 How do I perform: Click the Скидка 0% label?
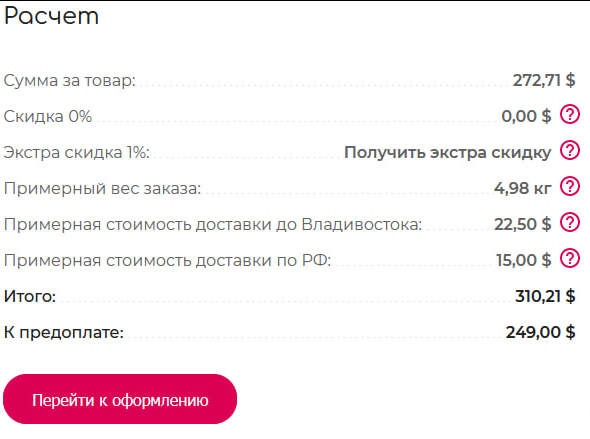tap(48, 116)
